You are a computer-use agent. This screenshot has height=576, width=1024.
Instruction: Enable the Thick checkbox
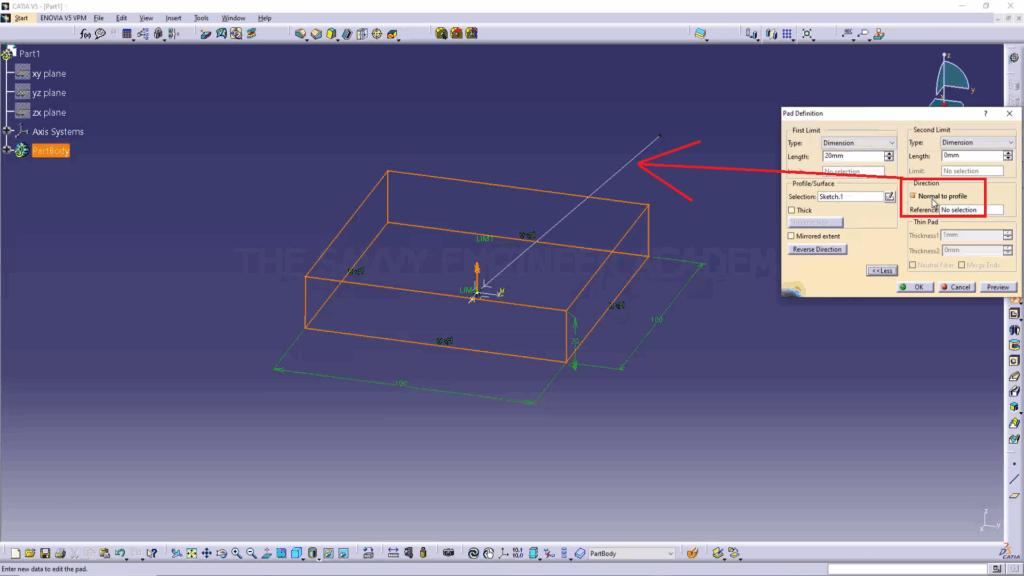point(792,211)
